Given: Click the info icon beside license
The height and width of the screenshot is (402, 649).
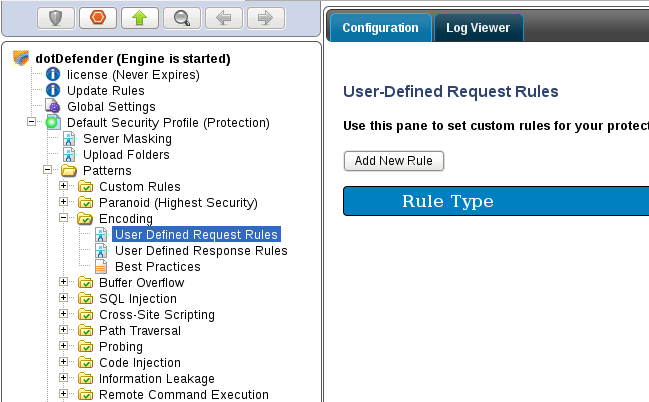Looking at the screenshot, I should tap(53, 75).
